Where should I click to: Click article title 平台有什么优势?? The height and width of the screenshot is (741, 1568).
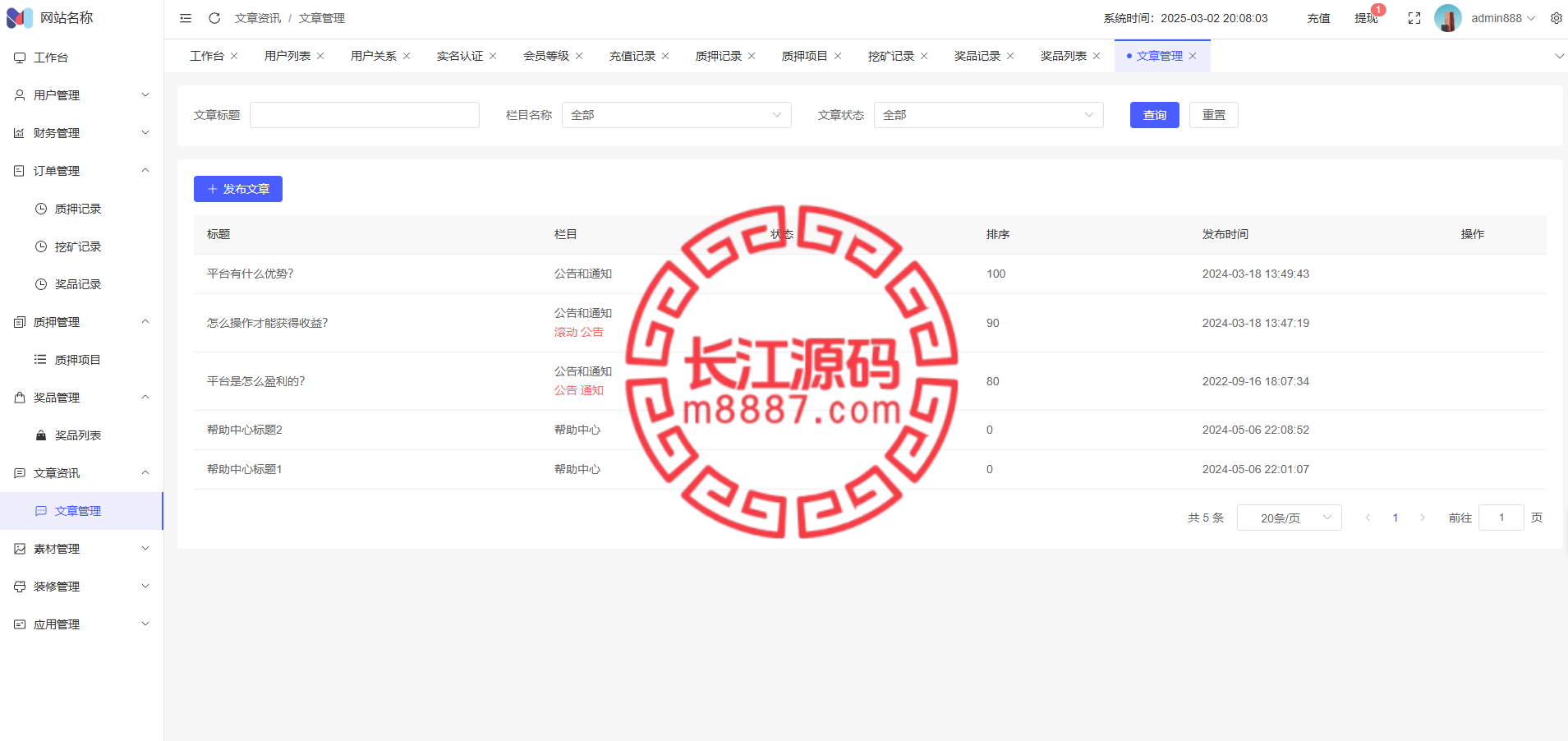(x=251, y=274)
